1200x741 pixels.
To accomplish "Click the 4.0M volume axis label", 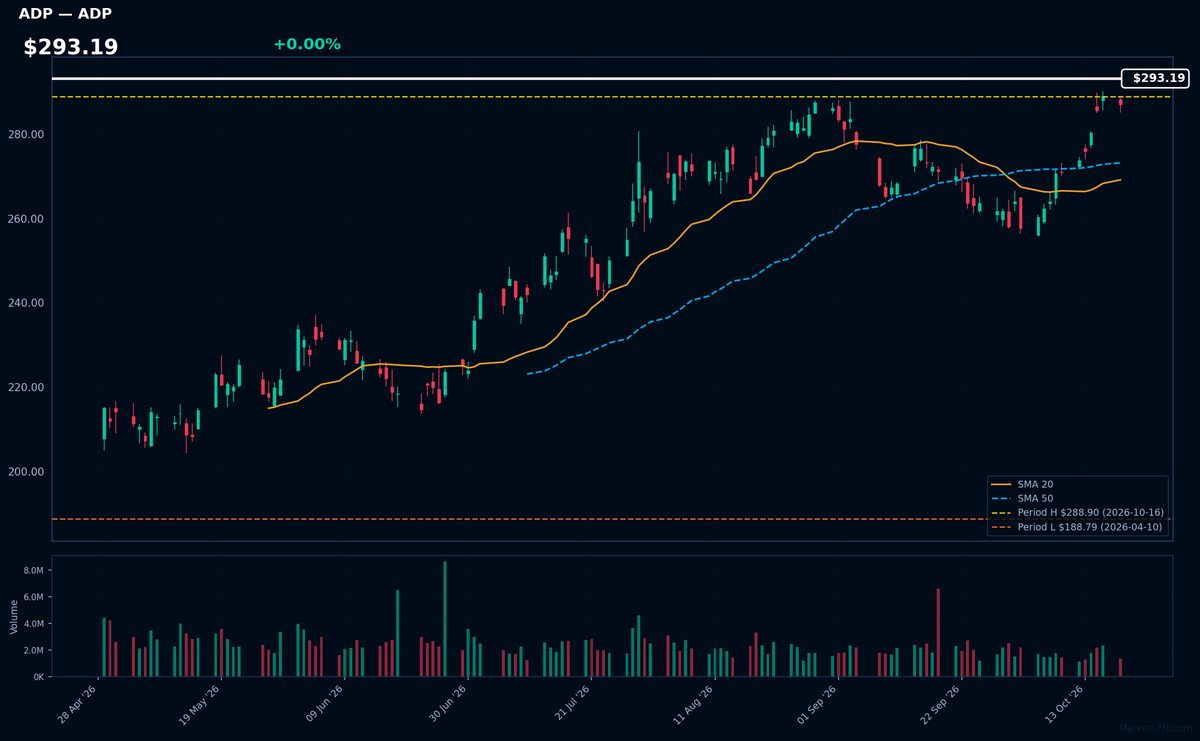I will pos(33,624).
